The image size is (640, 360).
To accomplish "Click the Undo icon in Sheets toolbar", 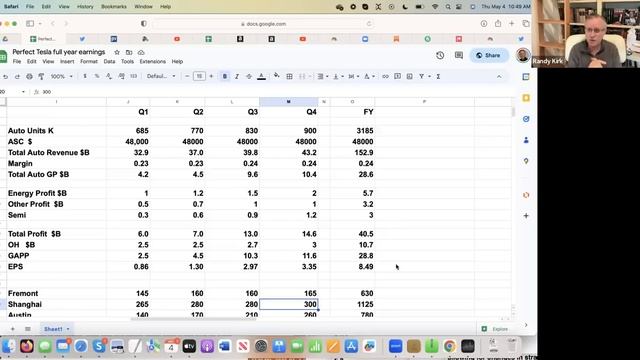I will (x=5, y=76).
